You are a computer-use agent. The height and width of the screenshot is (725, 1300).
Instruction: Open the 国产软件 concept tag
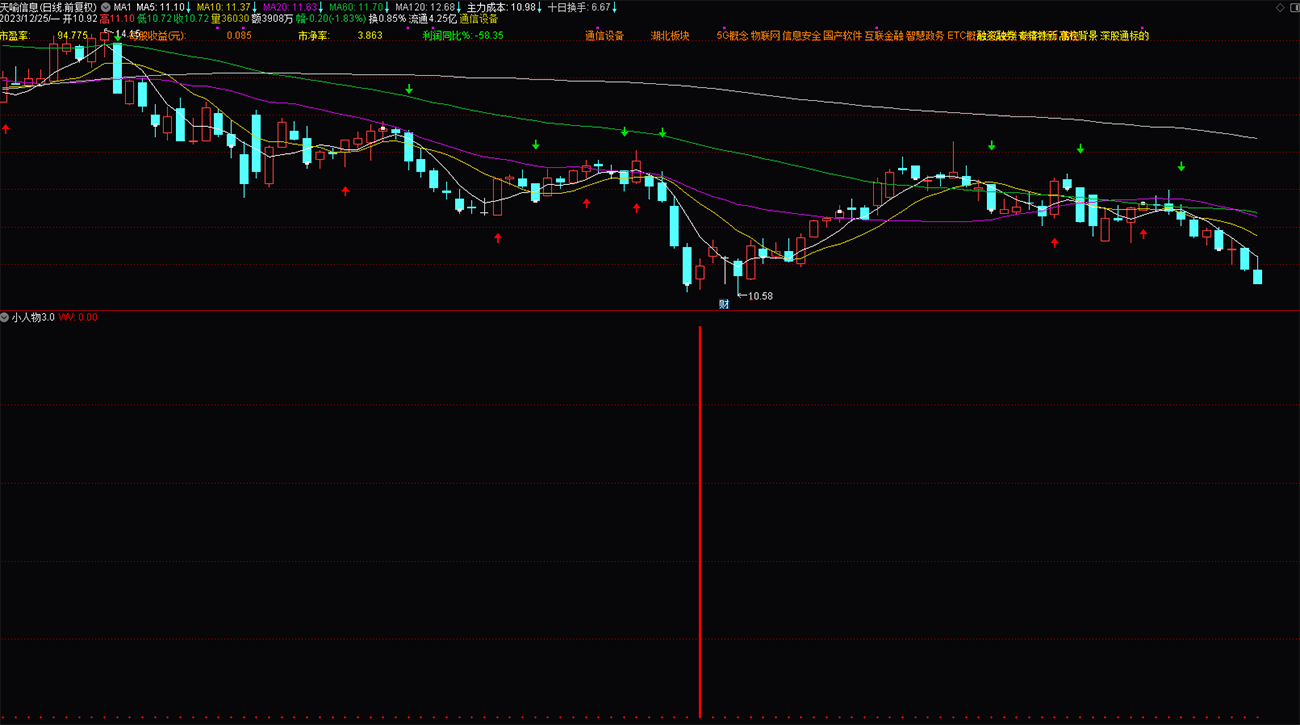(x=842, y=35)
